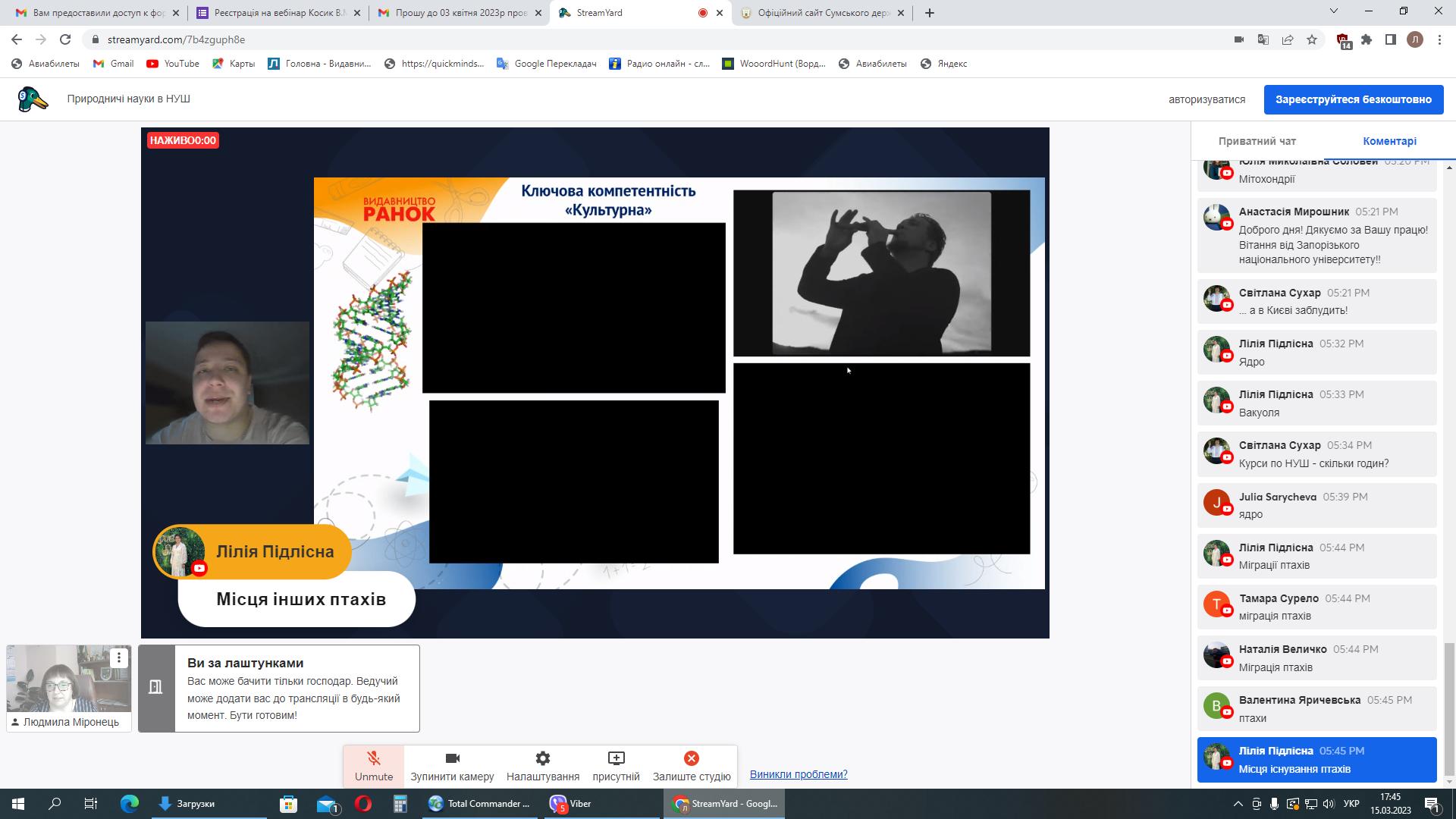Toggle camera with Зупинити камеру button
The height and width of the screenshot is (819, 1456).
pos(452,766)
